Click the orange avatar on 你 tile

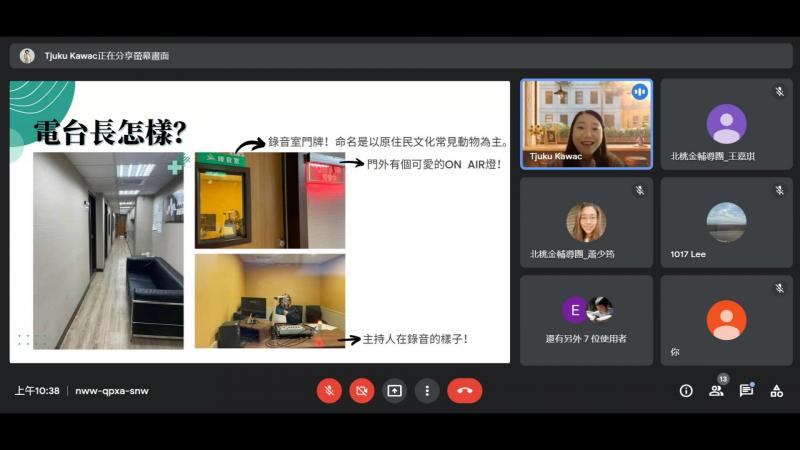coord(727,320)
